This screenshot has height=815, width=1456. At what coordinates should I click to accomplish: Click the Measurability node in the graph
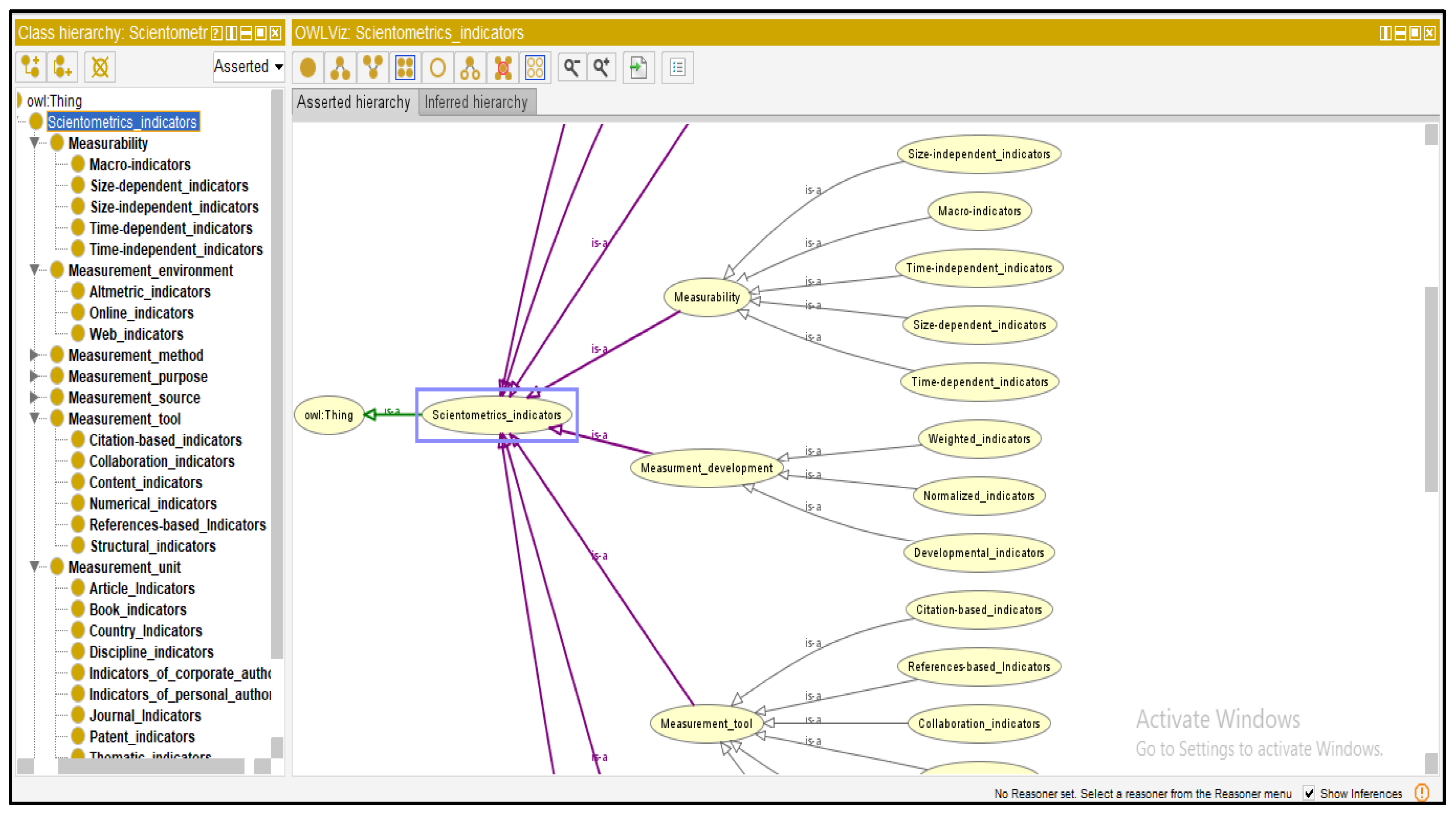tap(707, 297)
